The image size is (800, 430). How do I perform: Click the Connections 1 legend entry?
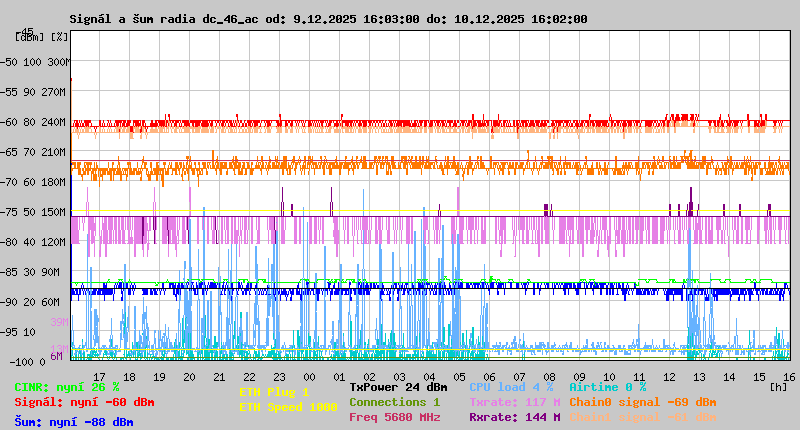point(394,402)
